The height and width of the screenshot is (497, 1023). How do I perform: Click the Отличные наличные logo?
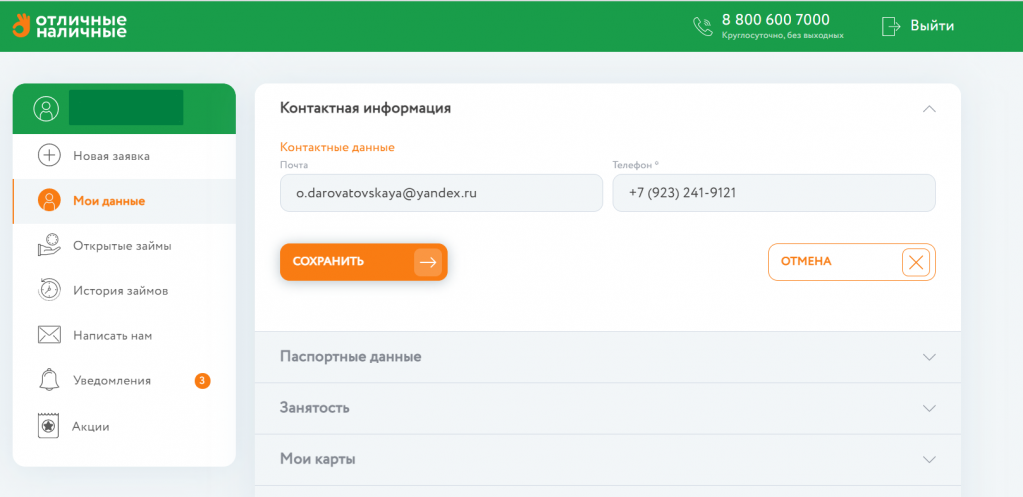tap(69, 25)
